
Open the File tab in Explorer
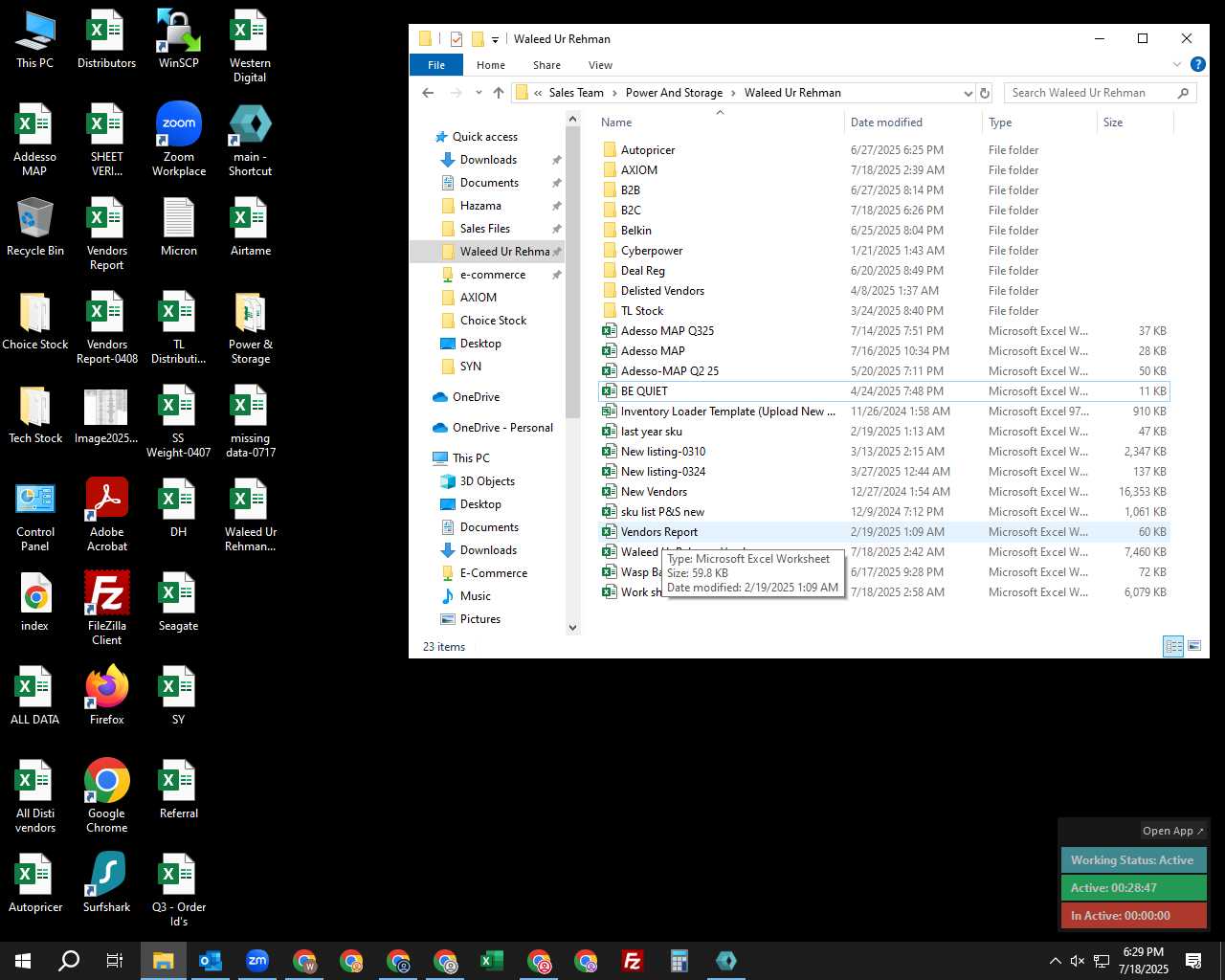[436, 65]
